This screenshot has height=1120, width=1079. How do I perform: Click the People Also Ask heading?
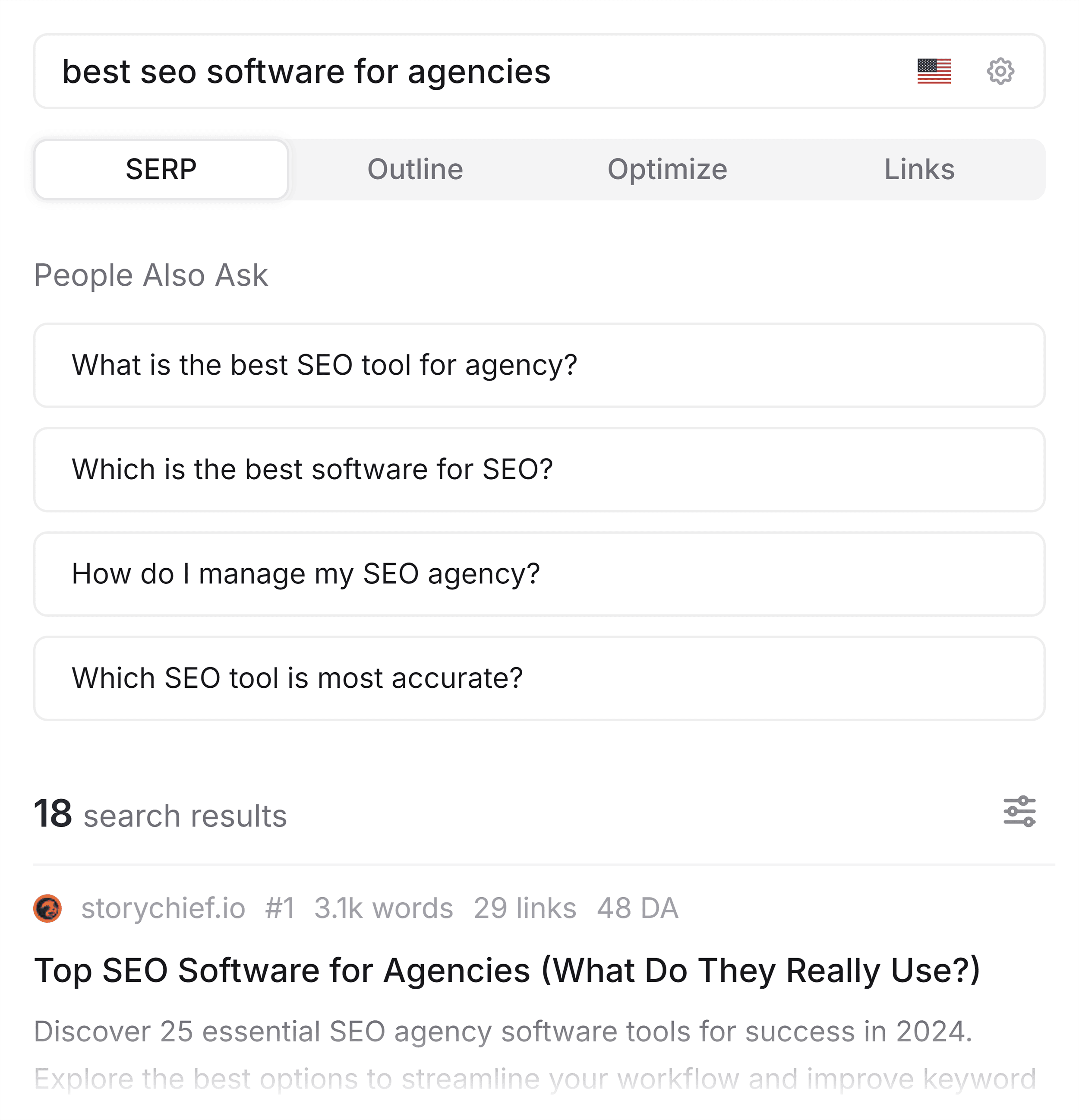tap(152, 275)
